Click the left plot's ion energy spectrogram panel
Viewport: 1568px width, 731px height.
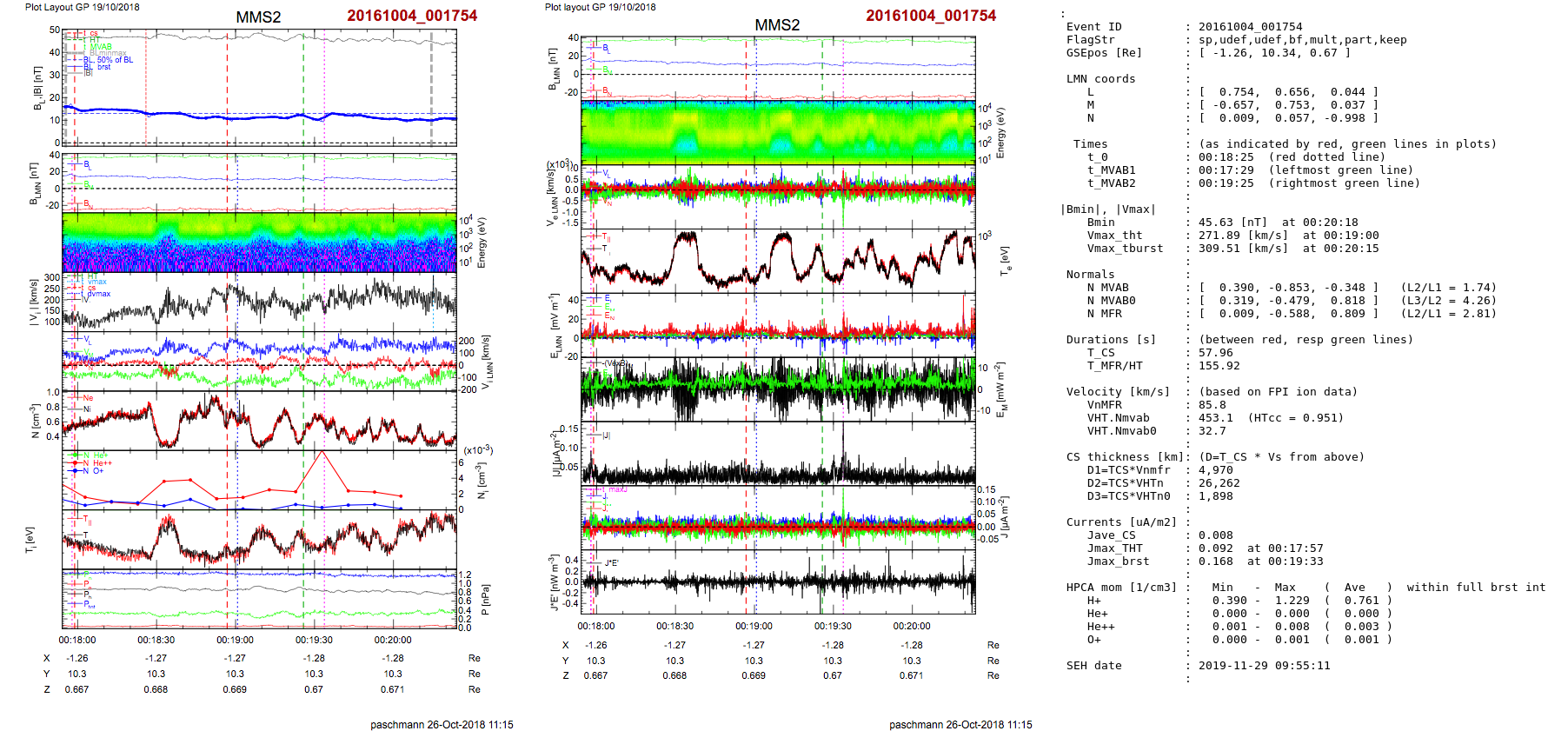click(x=259, y=243)
